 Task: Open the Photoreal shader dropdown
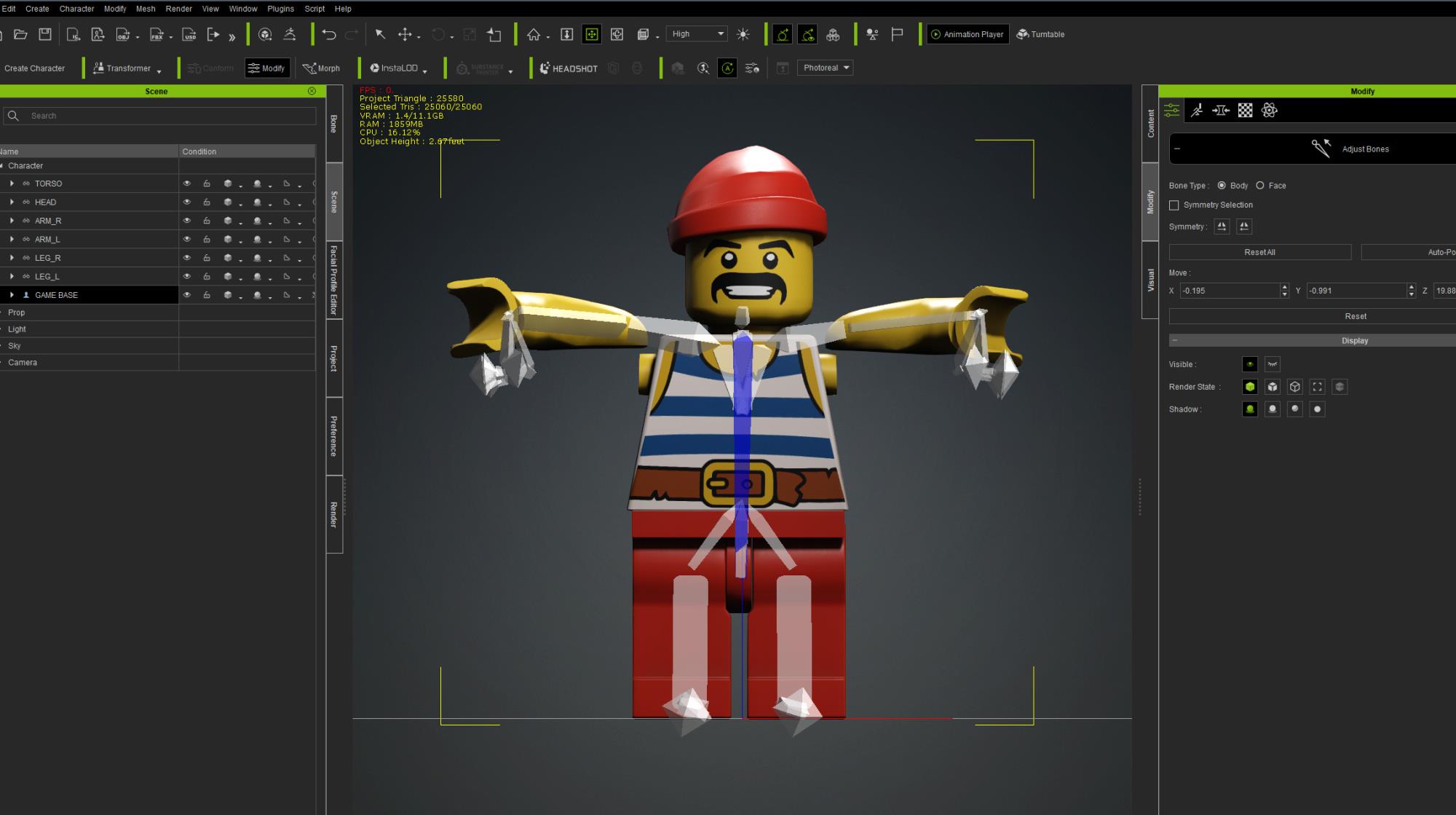pyautogui.click(x=826, y=68)
